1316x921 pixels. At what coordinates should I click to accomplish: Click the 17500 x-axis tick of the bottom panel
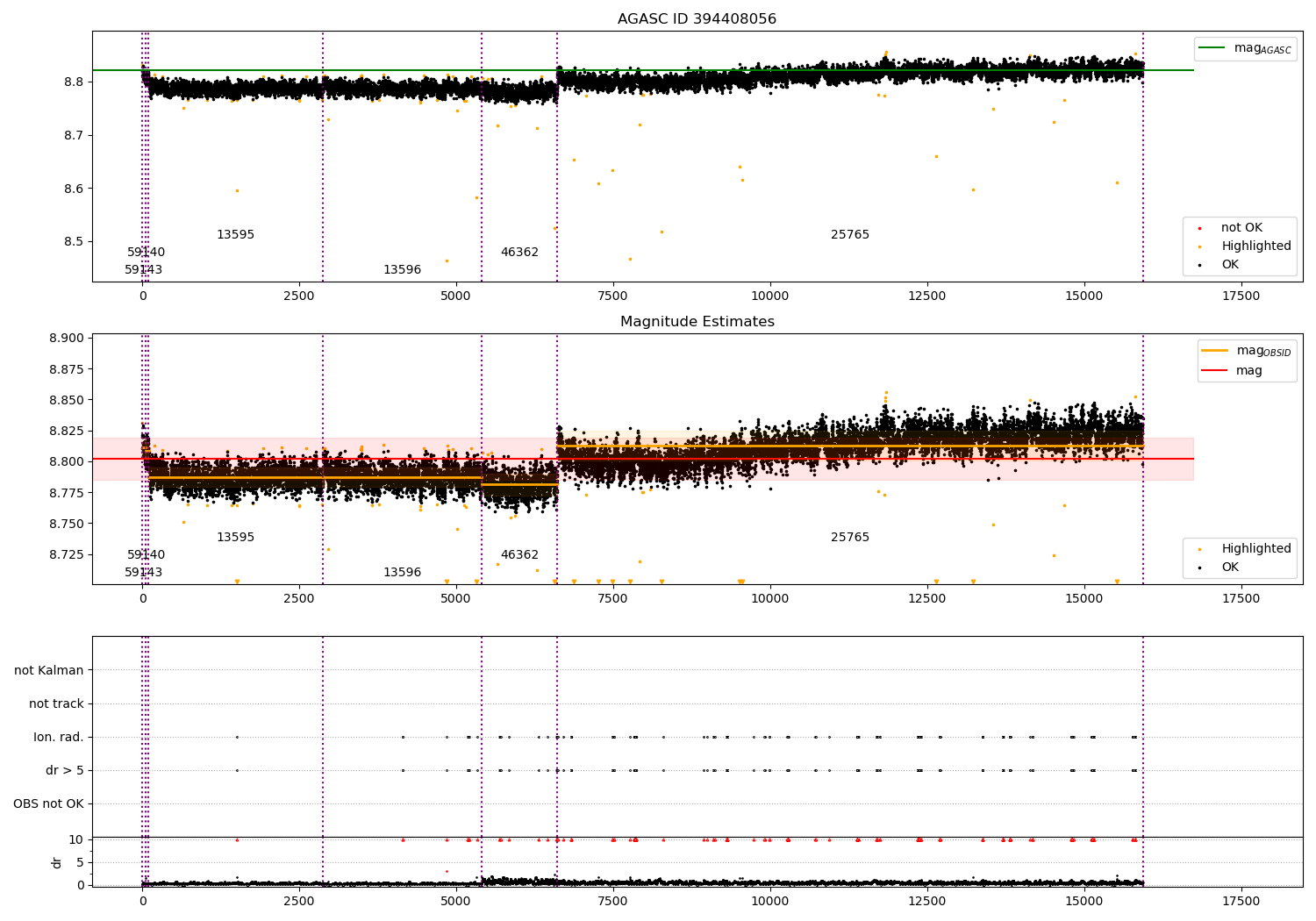pos(1241,901)
